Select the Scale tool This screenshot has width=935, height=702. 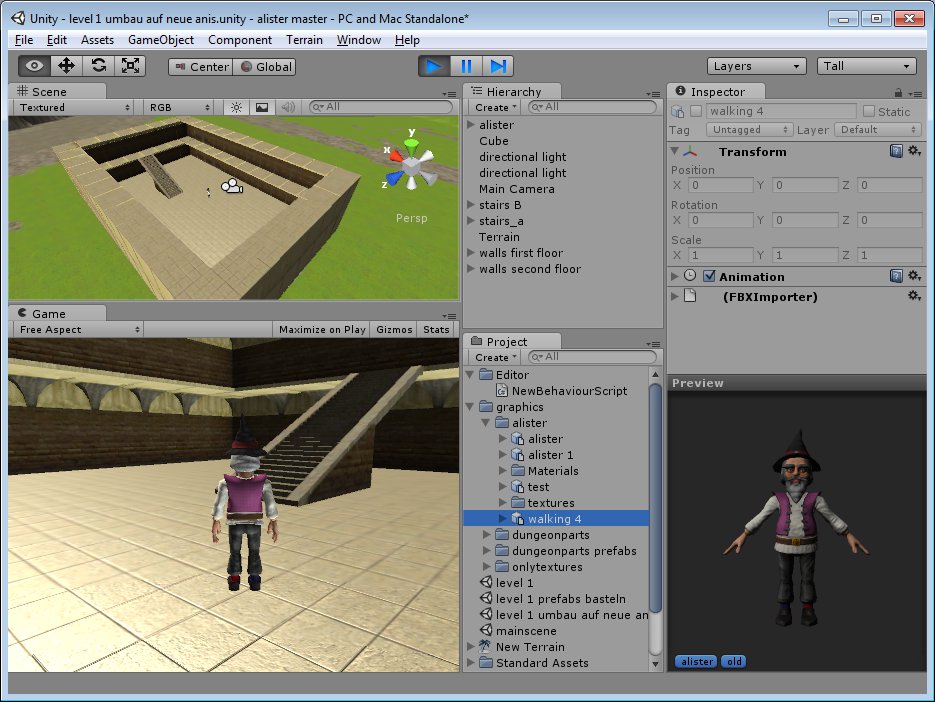coord(130,66)
